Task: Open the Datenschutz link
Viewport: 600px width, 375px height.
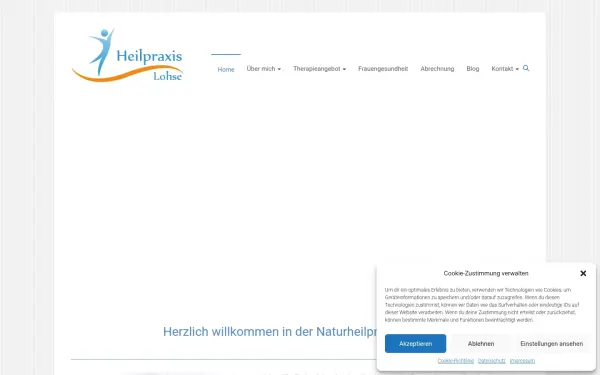Action: click(x=492, y=361)
